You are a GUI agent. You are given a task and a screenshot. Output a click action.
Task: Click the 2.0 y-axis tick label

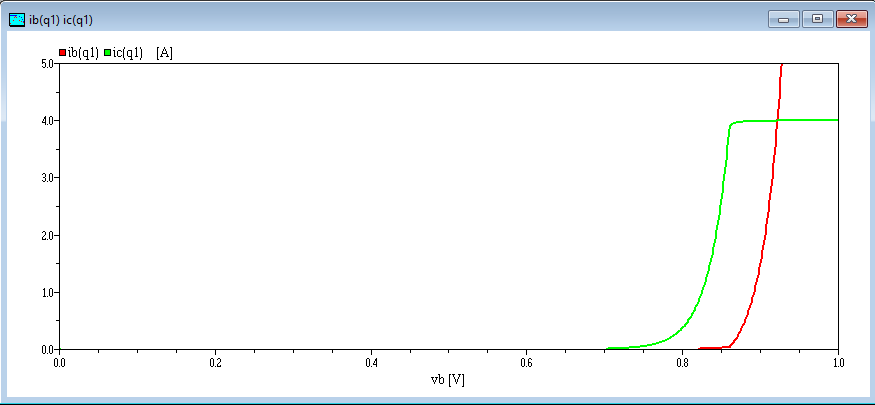click(45, 235)
